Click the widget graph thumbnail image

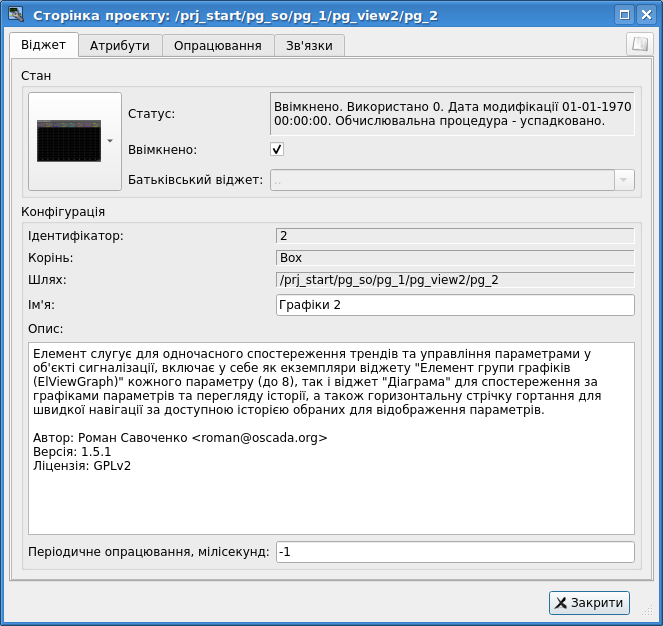(68, 141)
